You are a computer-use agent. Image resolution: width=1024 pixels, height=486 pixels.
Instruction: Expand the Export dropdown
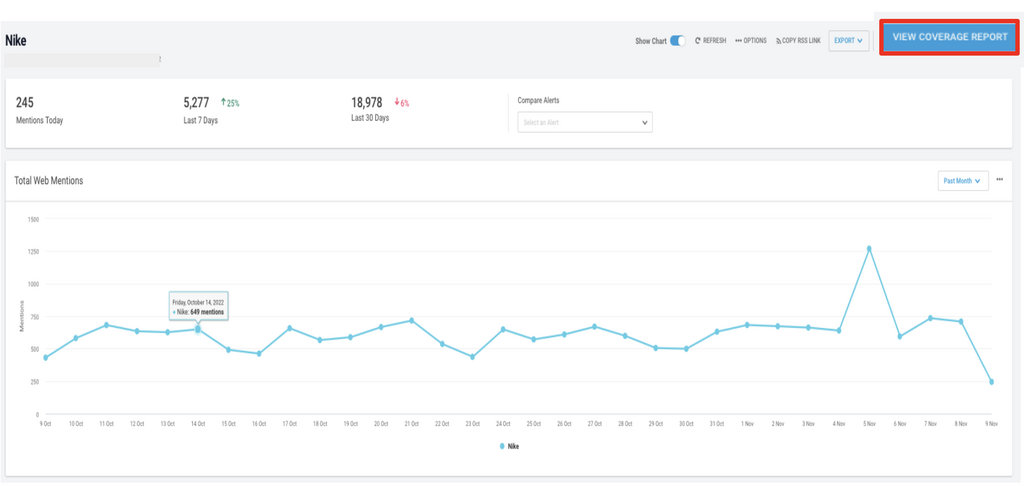point(848,41)
